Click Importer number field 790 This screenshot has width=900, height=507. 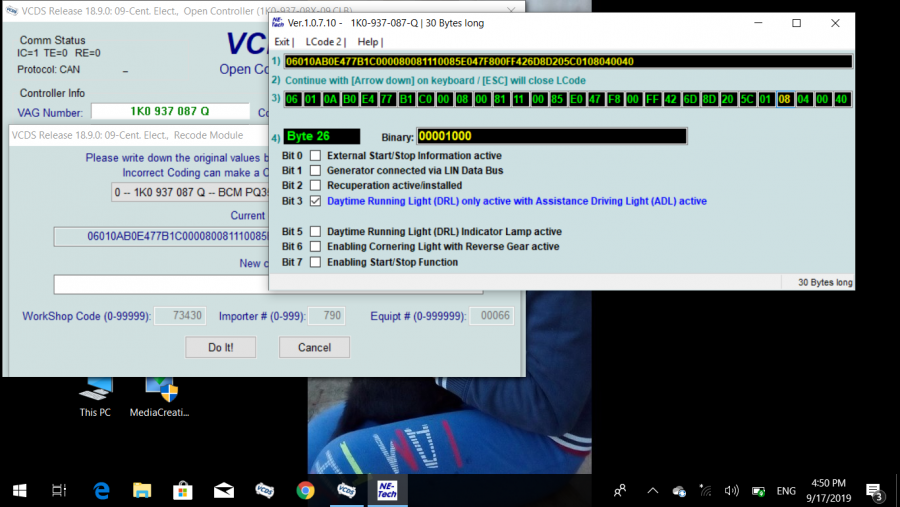[x=326, y=316]
